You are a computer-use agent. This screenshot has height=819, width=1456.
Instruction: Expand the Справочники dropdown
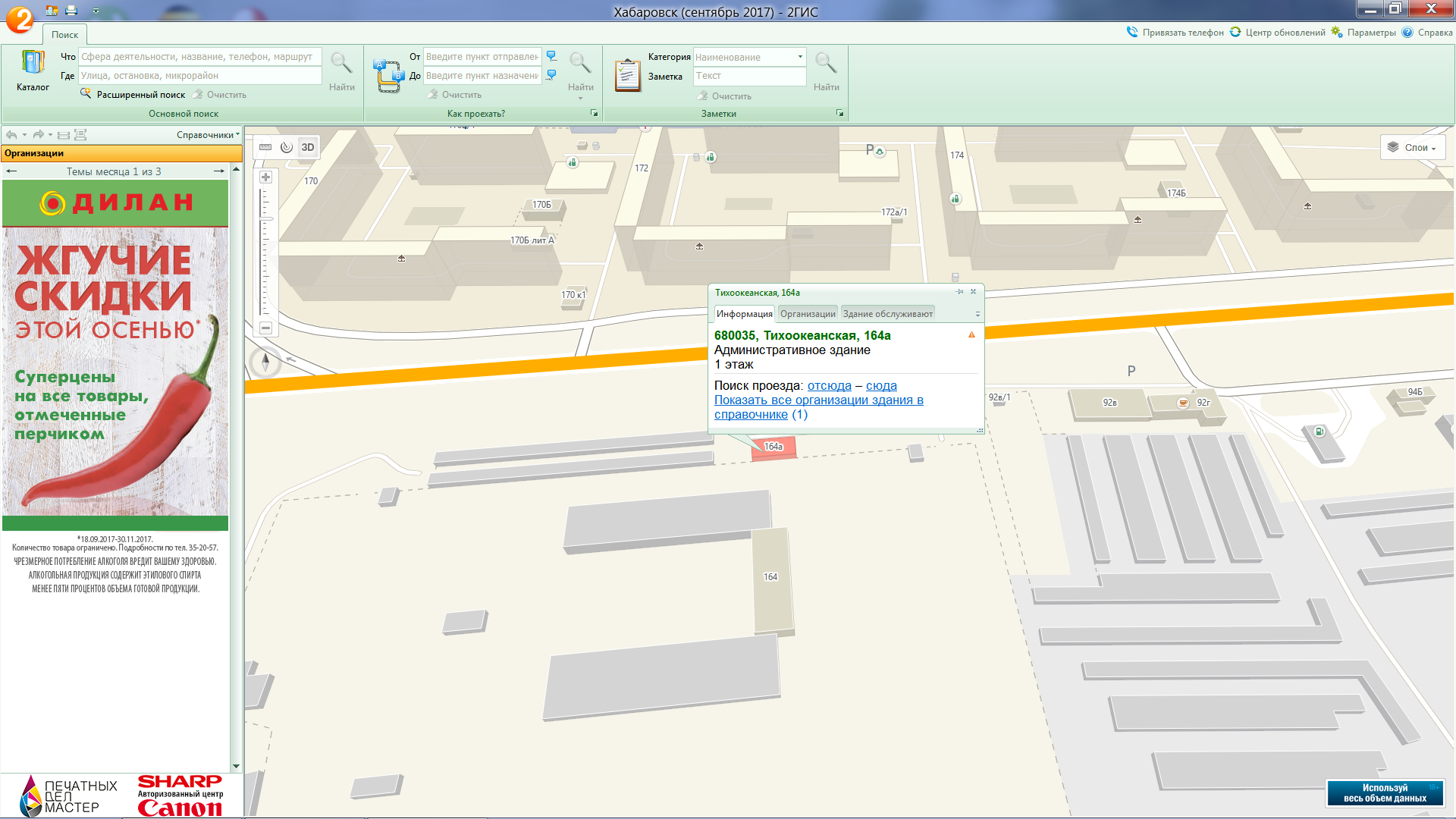[x=207, y=135]
